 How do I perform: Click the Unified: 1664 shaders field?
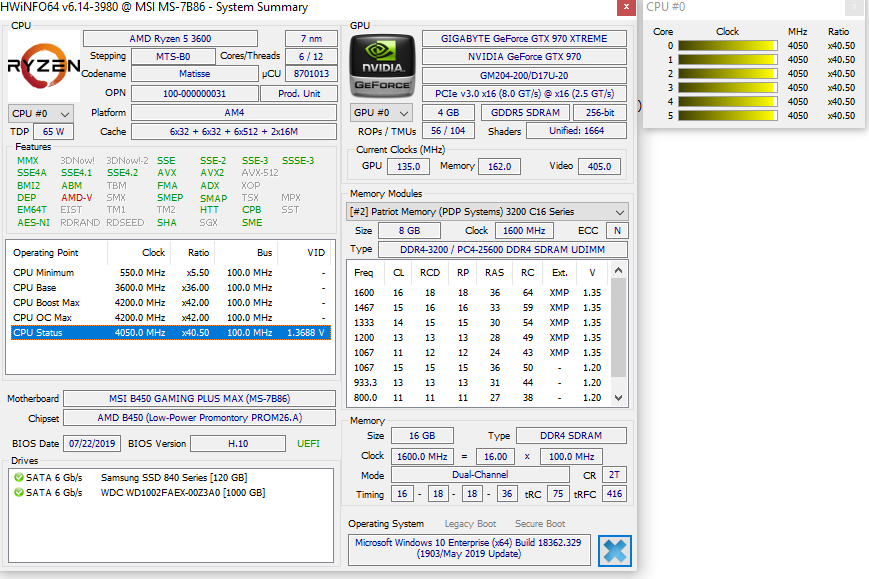[x=576, y=131]
